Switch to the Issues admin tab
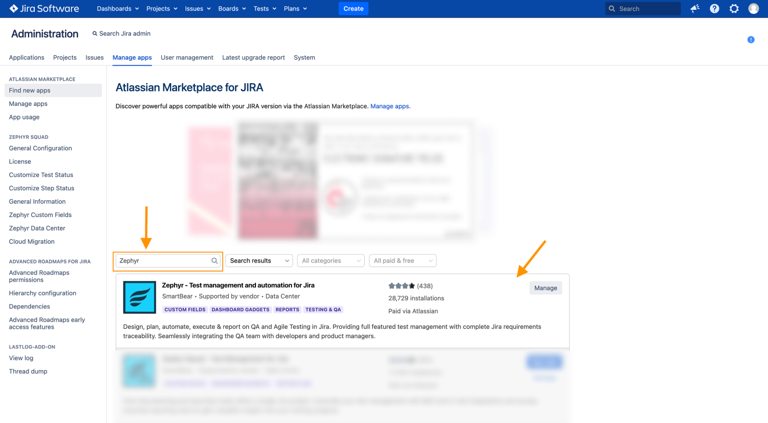Screen dimensions: 768x423 [x=95, y=57]
